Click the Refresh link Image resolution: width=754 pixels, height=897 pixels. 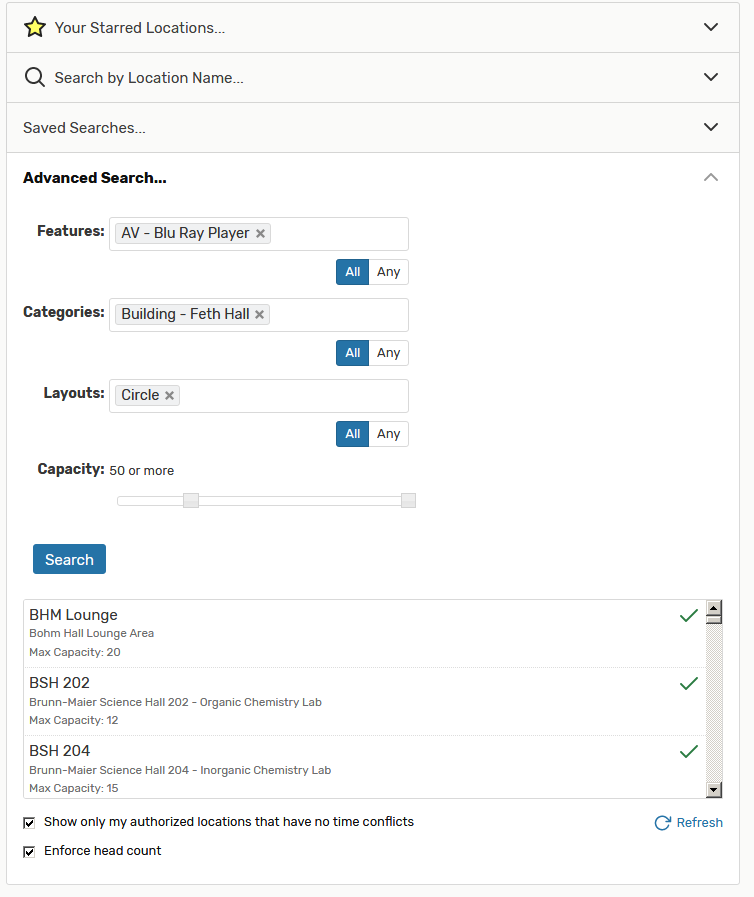689,823
